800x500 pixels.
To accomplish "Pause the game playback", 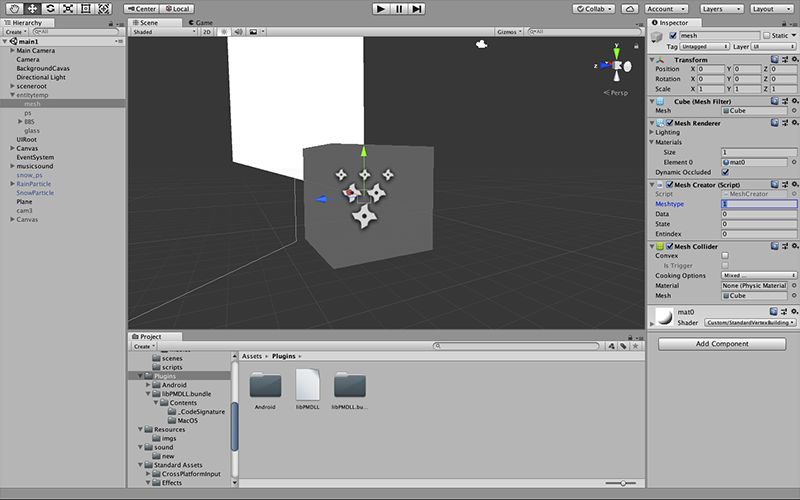I will 399,9.
